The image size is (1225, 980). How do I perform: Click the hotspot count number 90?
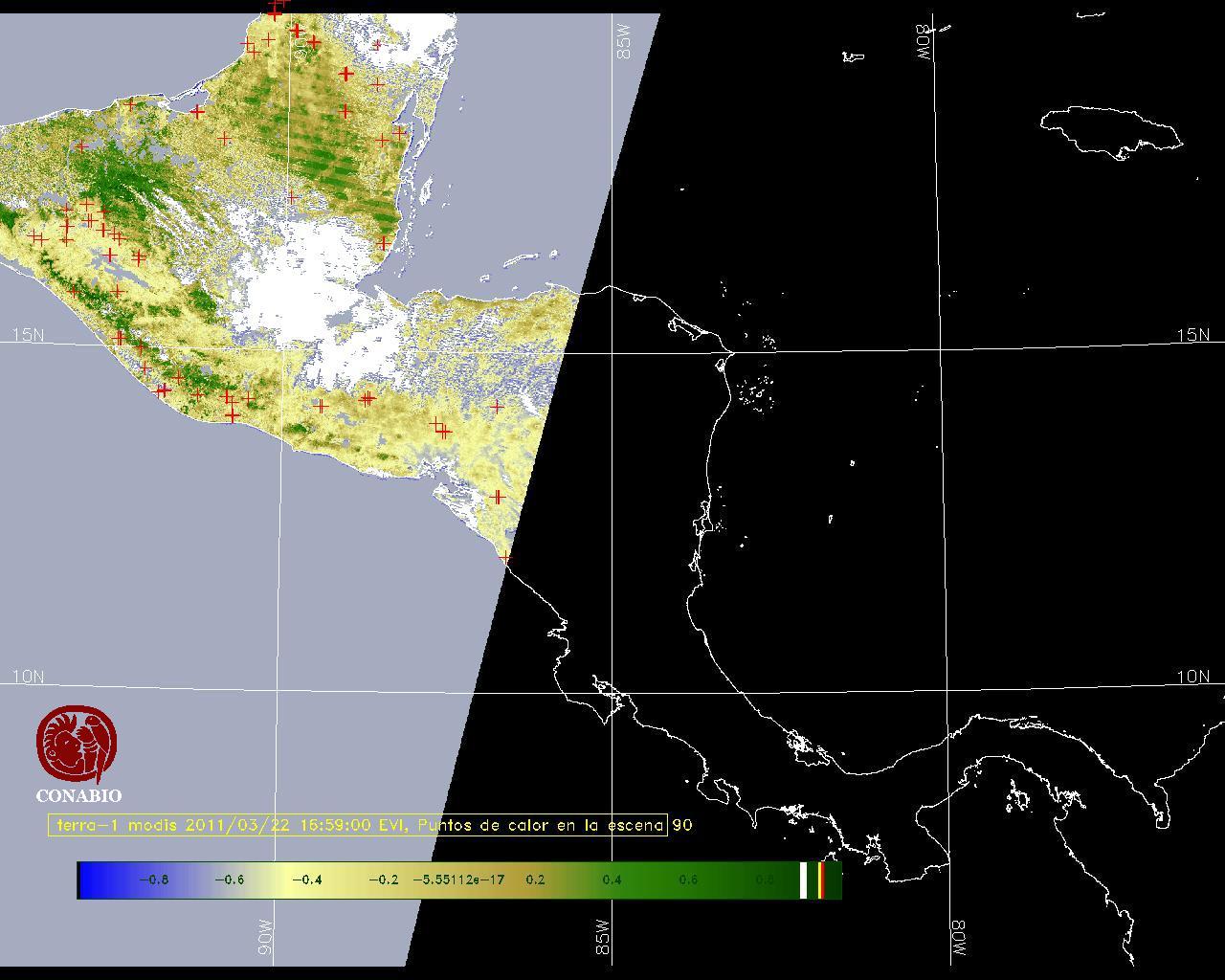(681, 825)
